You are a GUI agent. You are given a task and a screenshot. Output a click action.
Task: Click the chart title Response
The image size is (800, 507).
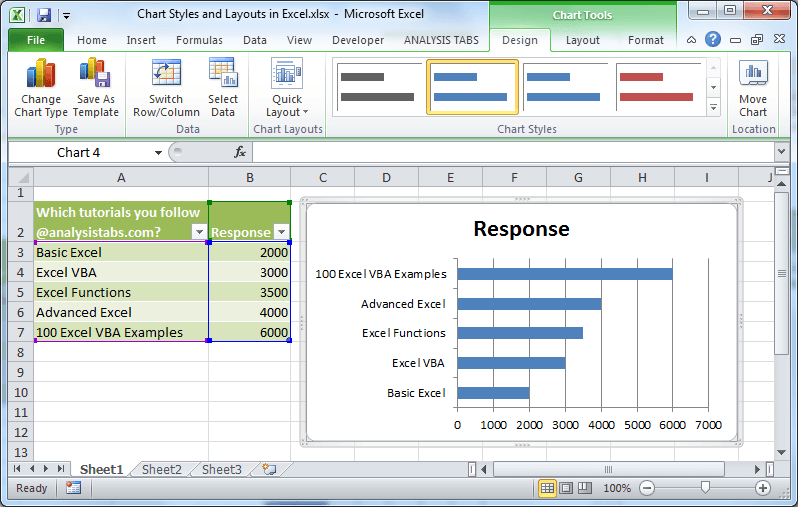click(521, 229)
